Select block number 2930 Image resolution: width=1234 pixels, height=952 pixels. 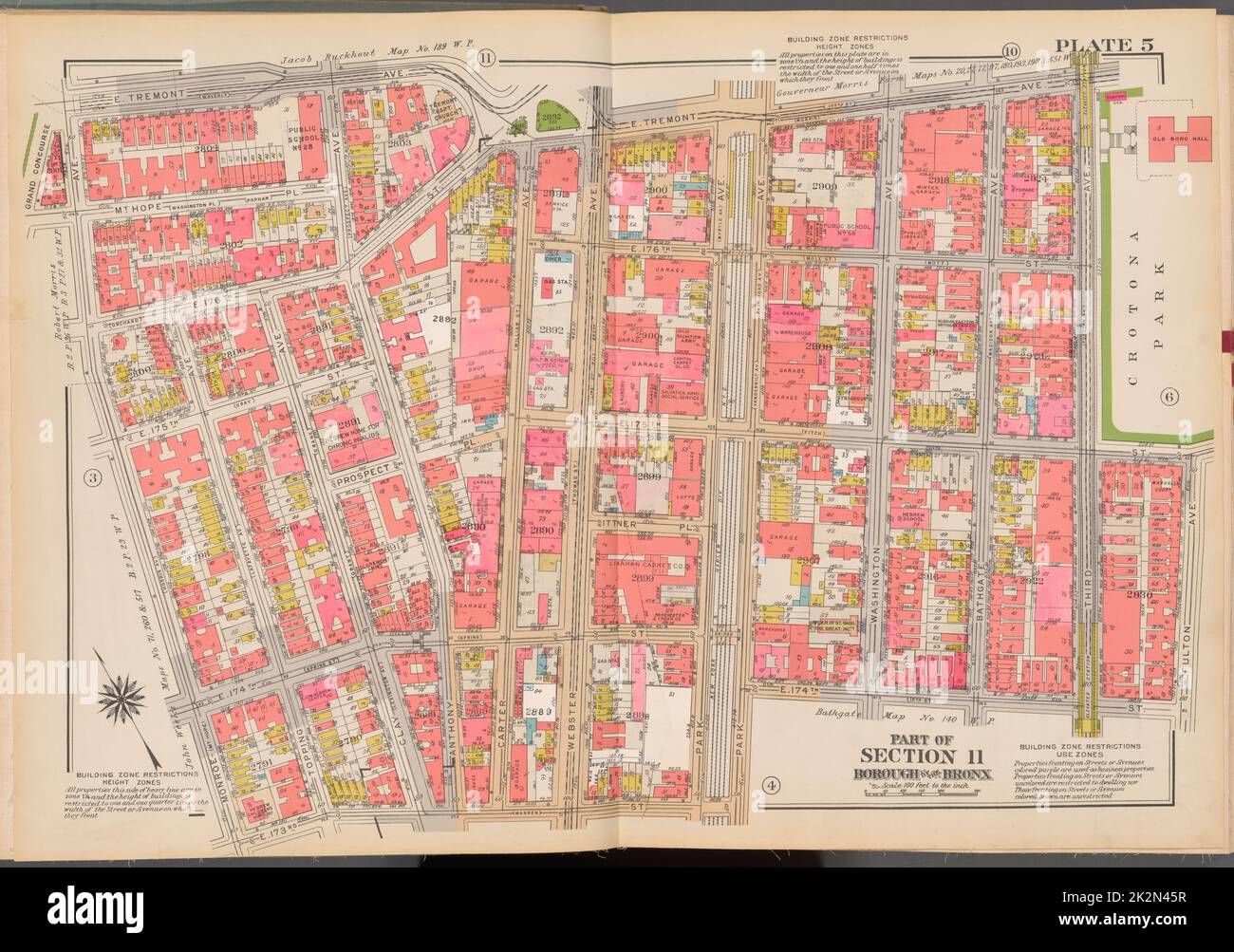click(x=1139, y=596)
